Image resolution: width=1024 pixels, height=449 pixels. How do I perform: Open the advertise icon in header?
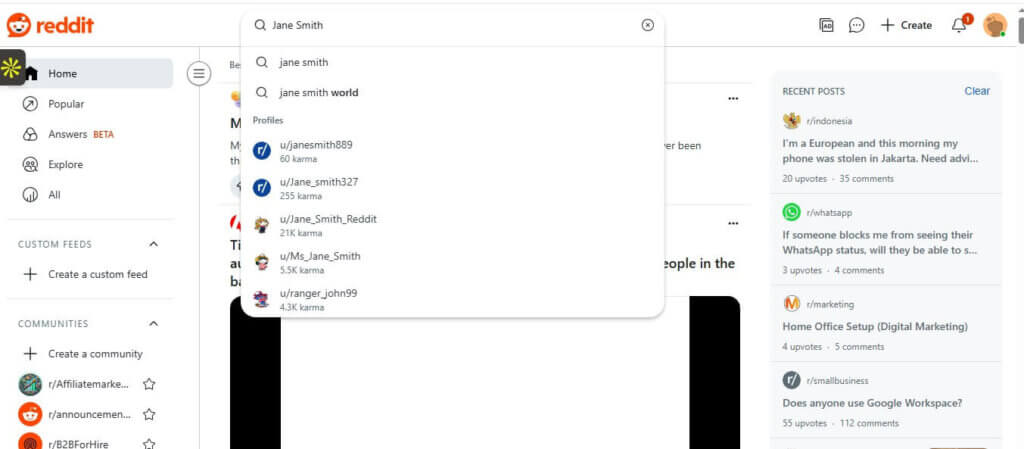pos(827,25)
